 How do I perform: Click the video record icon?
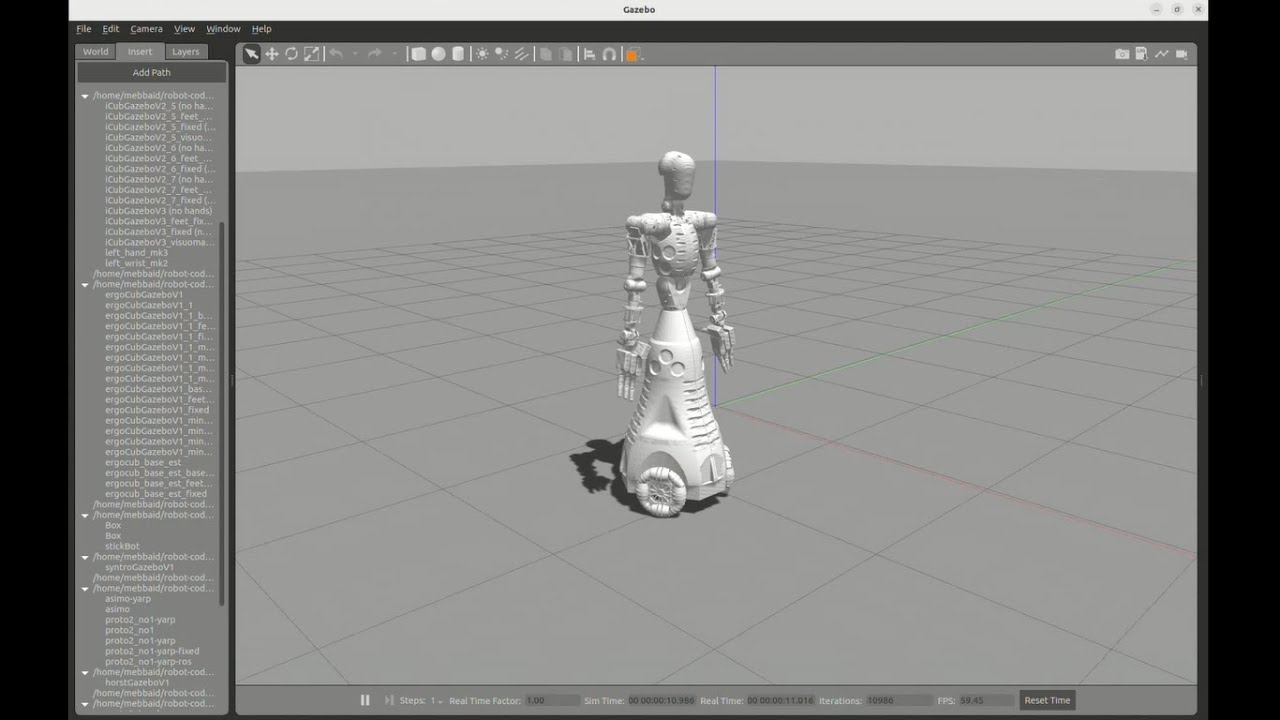[x=1181, y=54]
